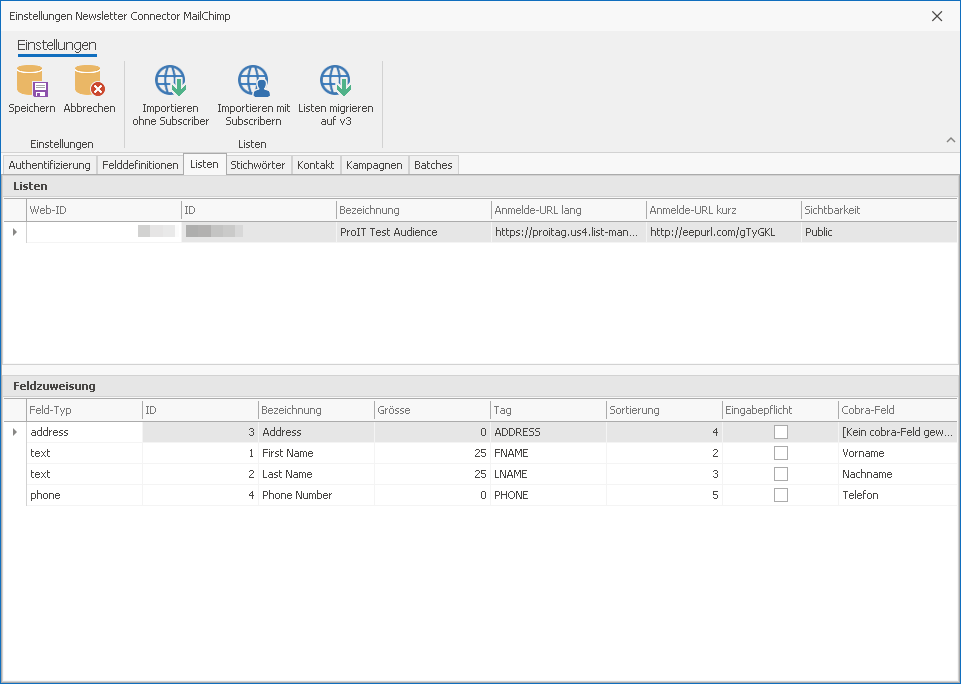Enable Eingabepflicht for First Name row
The height and width of the screenshot is (684, 961).
[x=780, y=453]
